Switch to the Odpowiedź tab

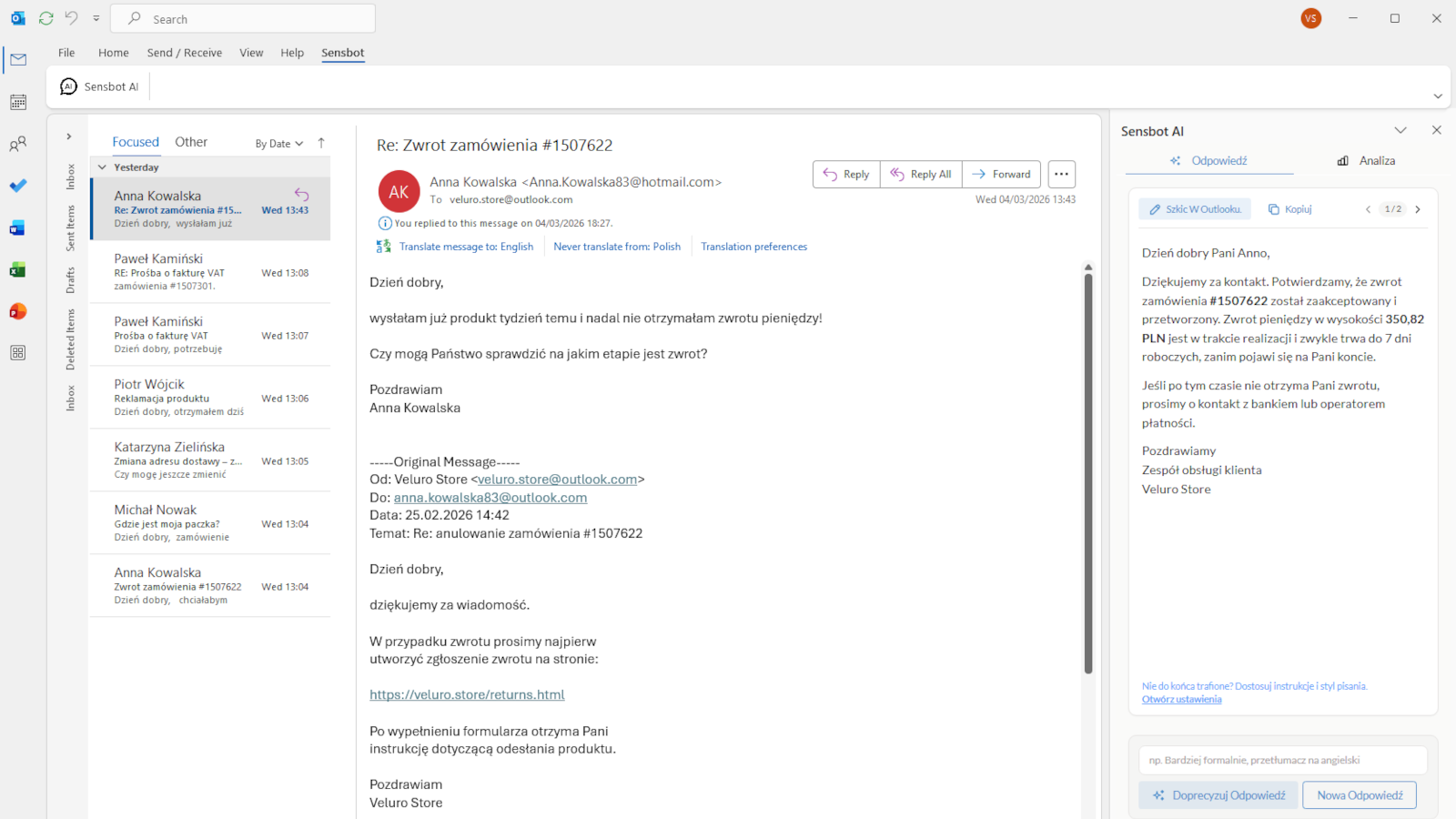pyautogui.click(x=1209, y=161)
